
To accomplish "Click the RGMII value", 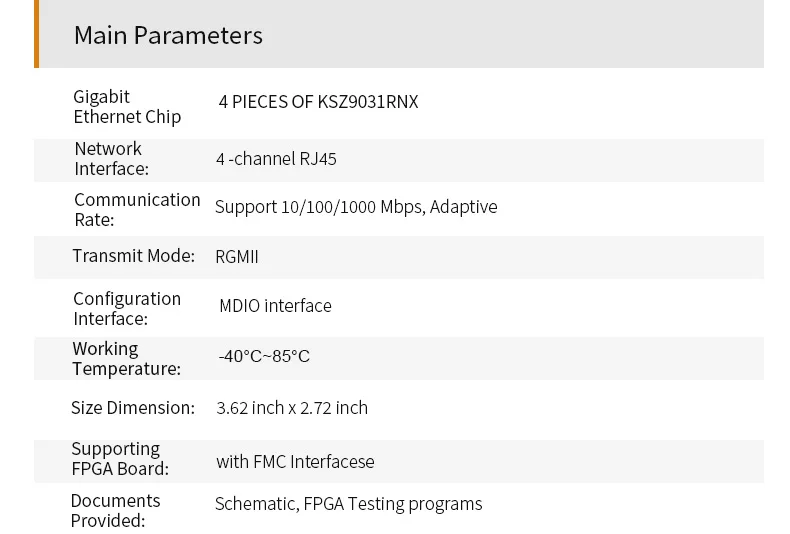I will (x=237, y=257).
